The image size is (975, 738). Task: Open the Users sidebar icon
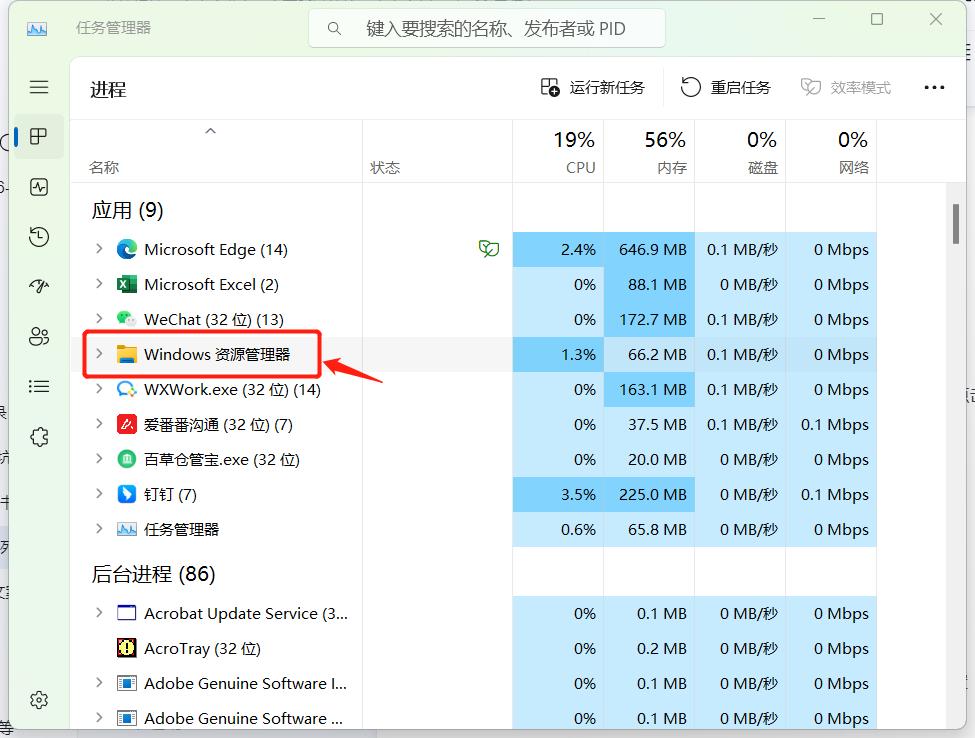(39, 336)
